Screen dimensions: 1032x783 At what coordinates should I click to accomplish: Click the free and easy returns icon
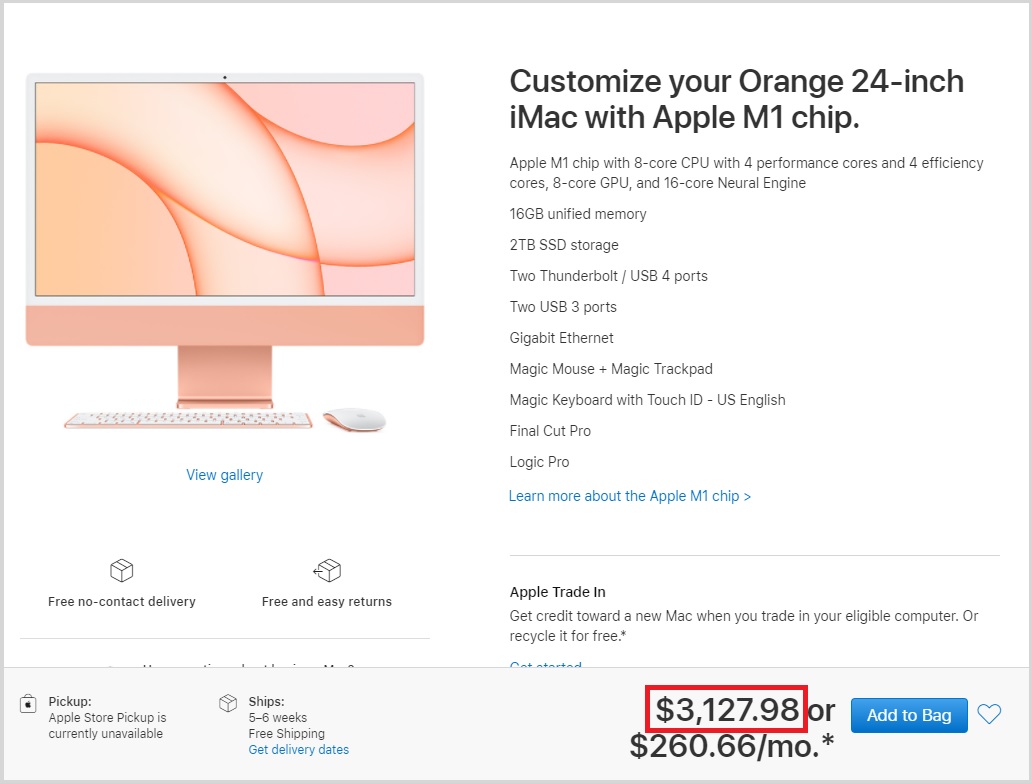(x=327, y=571)
